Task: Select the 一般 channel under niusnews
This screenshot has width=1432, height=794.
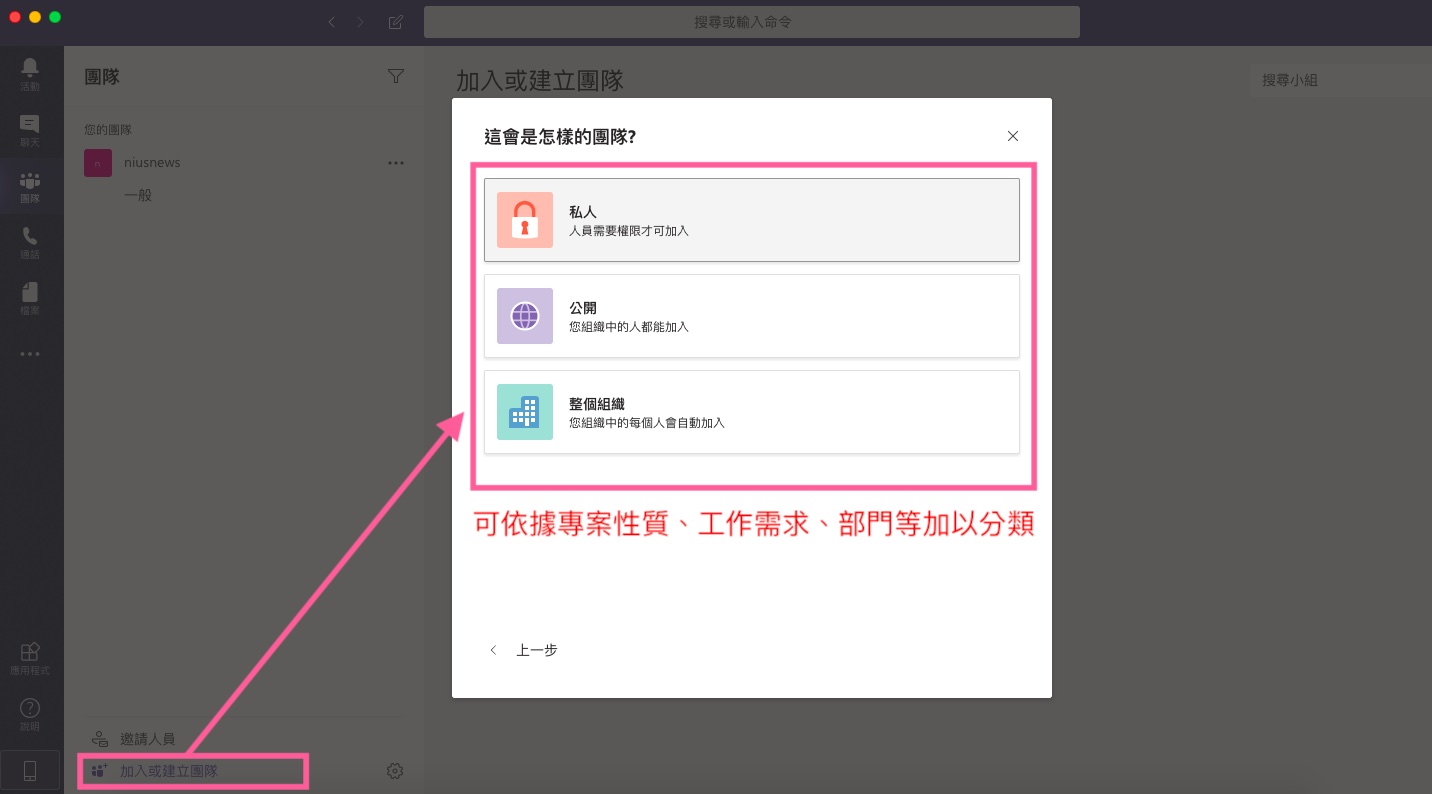Action: pos(138,195)
